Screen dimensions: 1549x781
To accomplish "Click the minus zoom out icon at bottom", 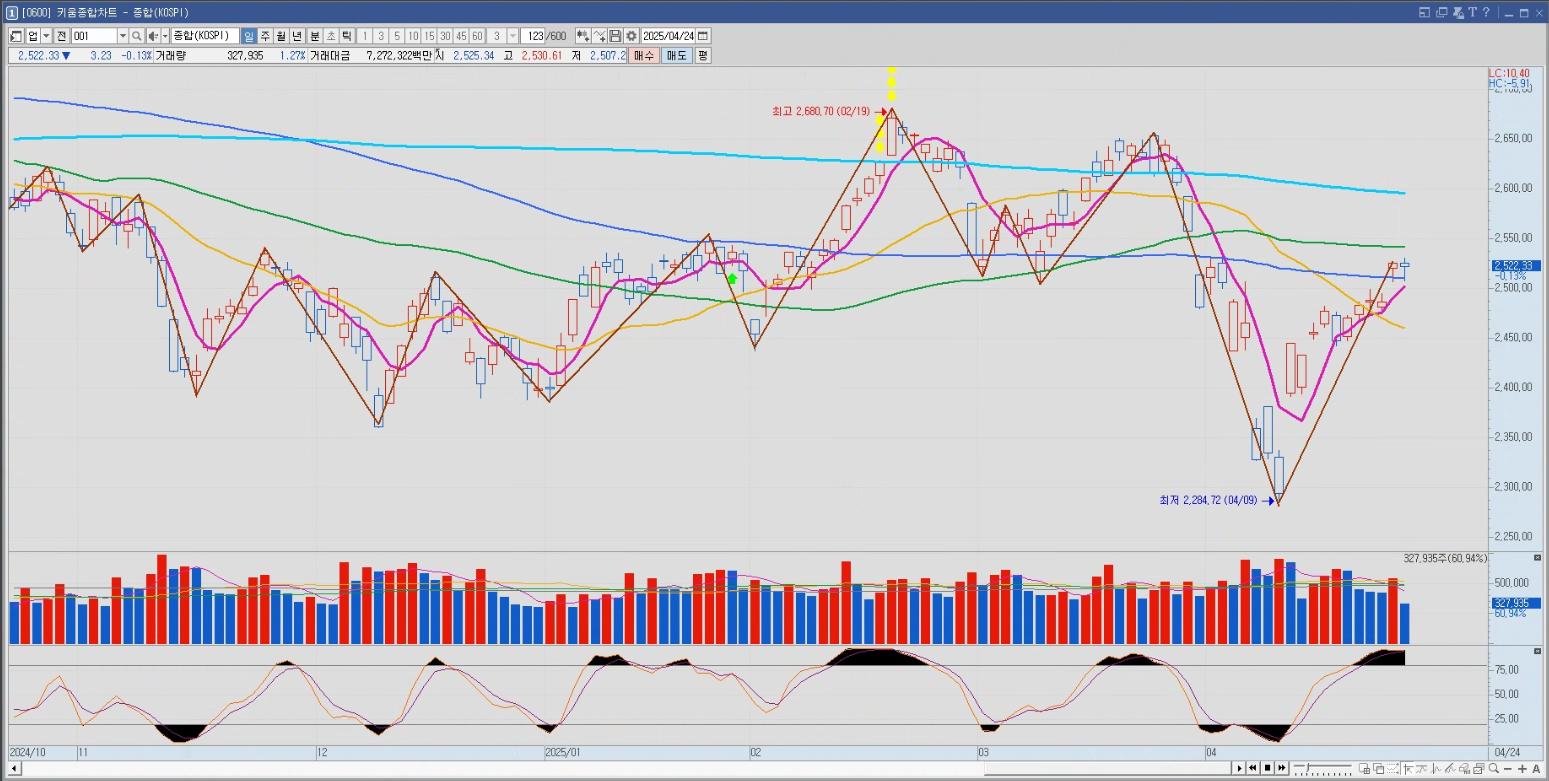I will [1508, 768].
